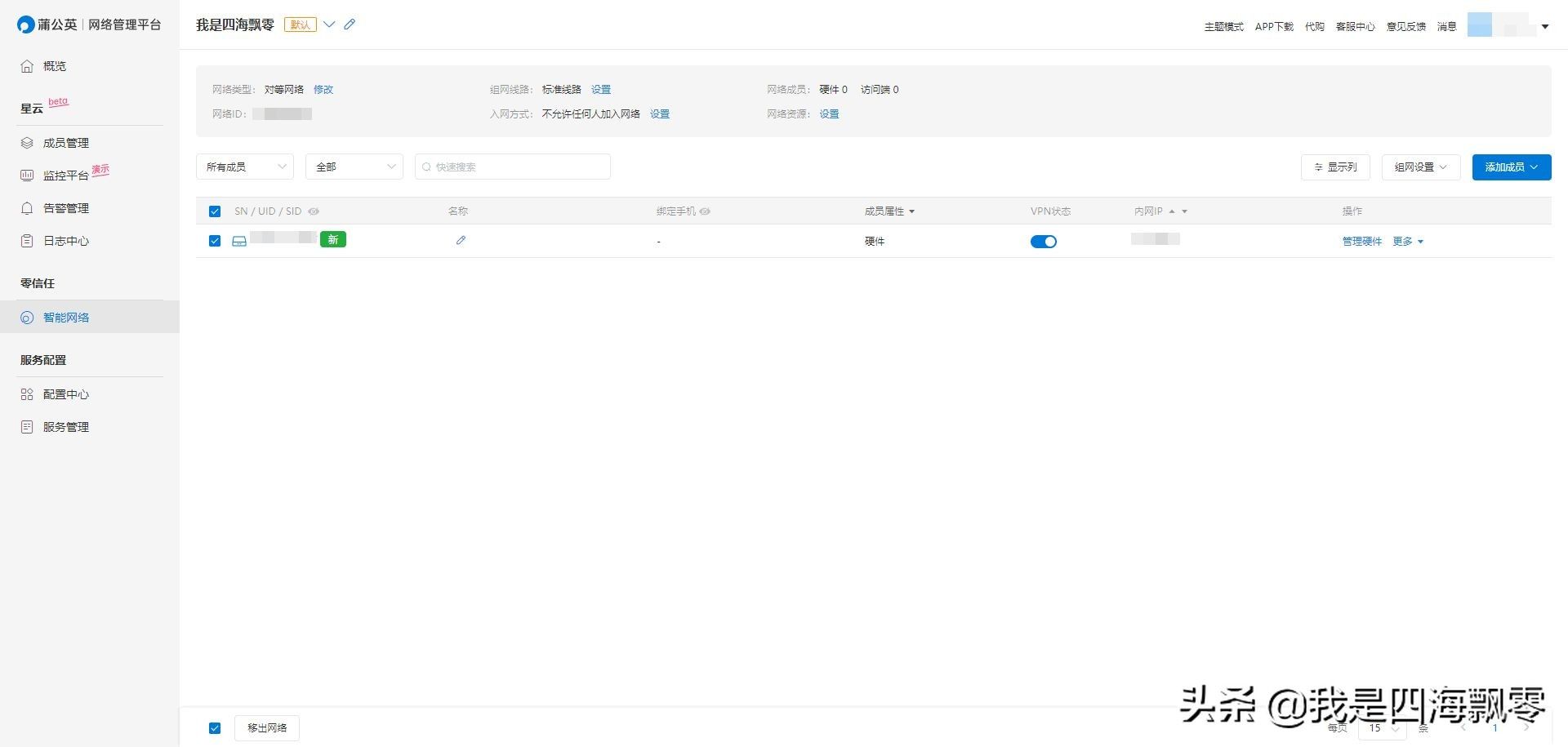The width and height of the screenshot is (1568, 747).
Task: Click the edit icon in 名称 column
Action: tap(461, 240)
